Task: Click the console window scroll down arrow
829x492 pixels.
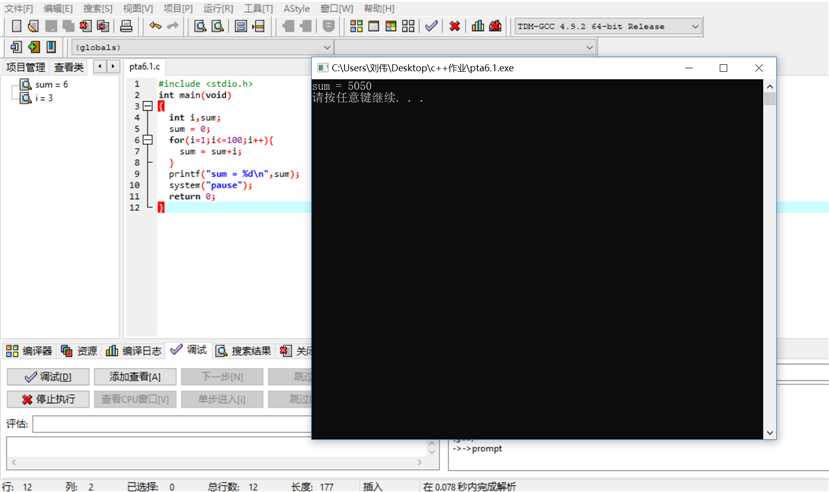Action: 770,432
